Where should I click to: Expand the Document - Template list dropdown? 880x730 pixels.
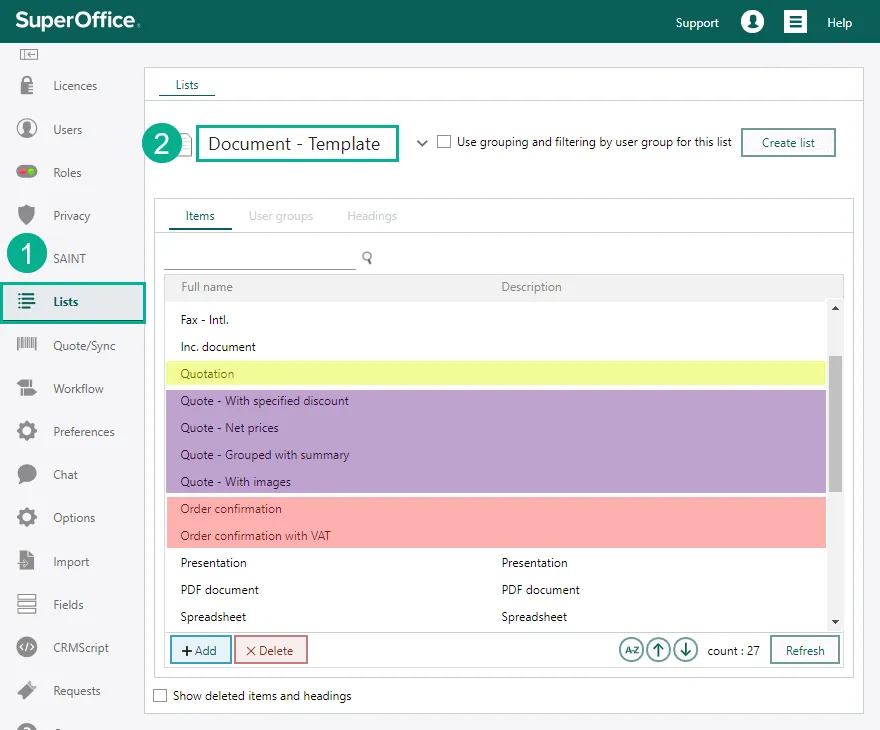click(x=422, y=143)
